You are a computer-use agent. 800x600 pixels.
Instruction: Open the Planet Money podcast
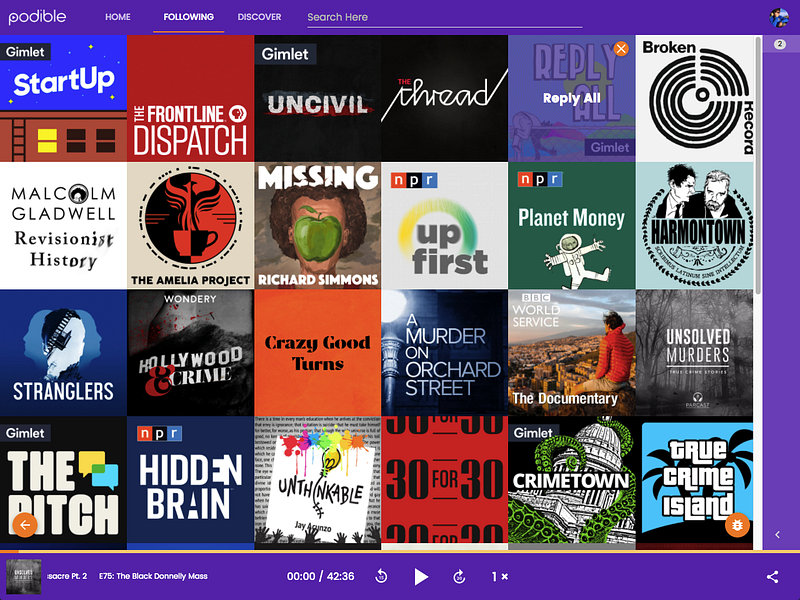click(571, 226)
